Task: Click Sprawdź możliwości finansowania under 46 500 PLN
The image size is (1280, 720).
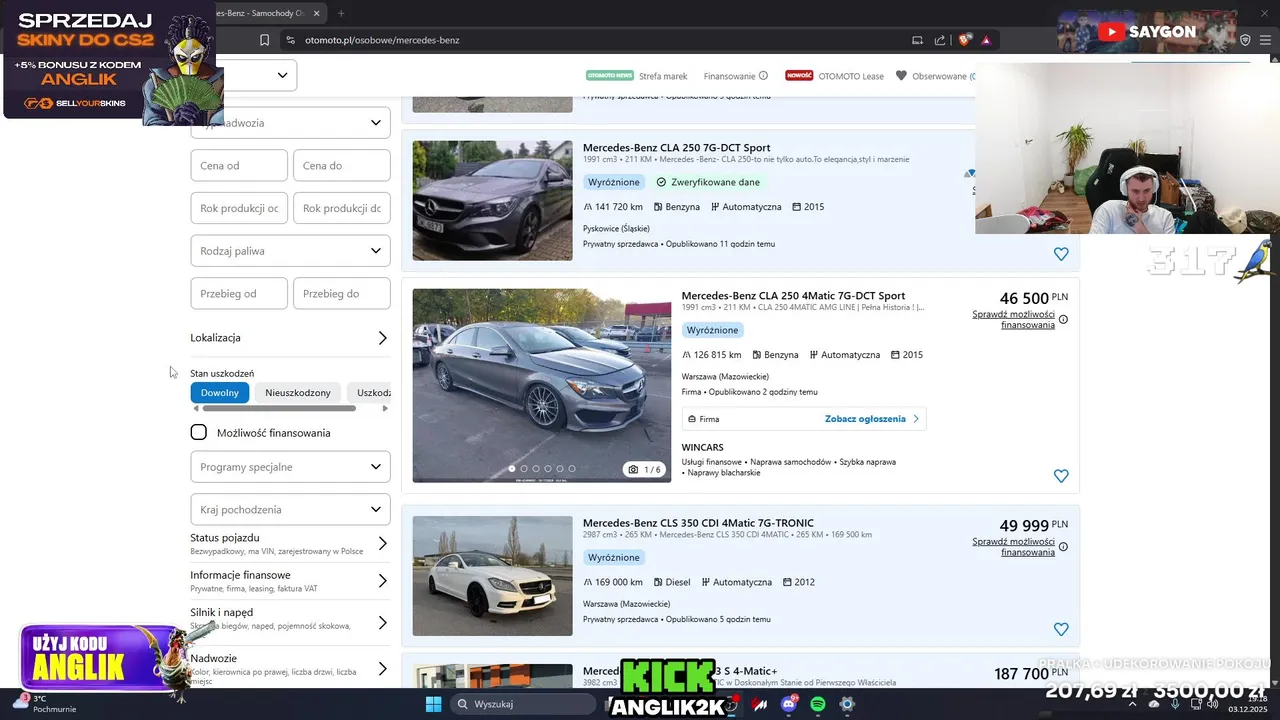Action: (x=1013, y=319)
